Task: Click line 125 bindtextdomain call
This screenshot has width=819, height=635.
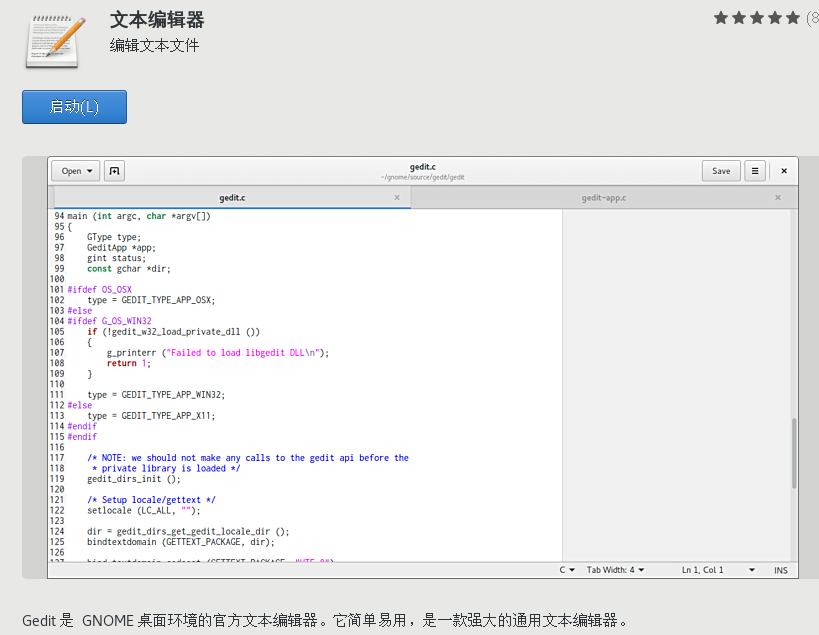Action: [181, 542]
